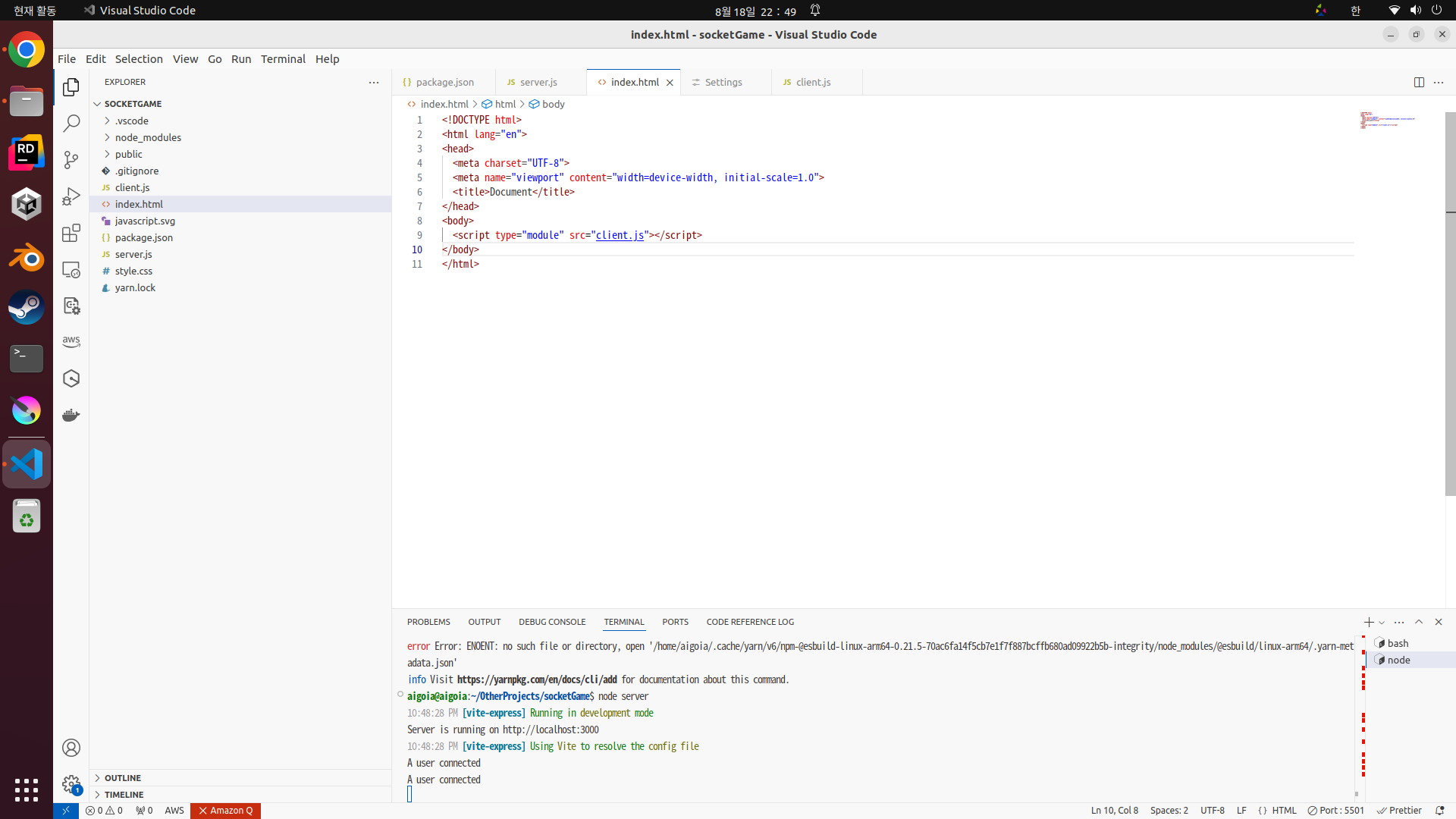Click the code minimap preview
Viewport: 1456px width, 819px height.
(1388, 120)
